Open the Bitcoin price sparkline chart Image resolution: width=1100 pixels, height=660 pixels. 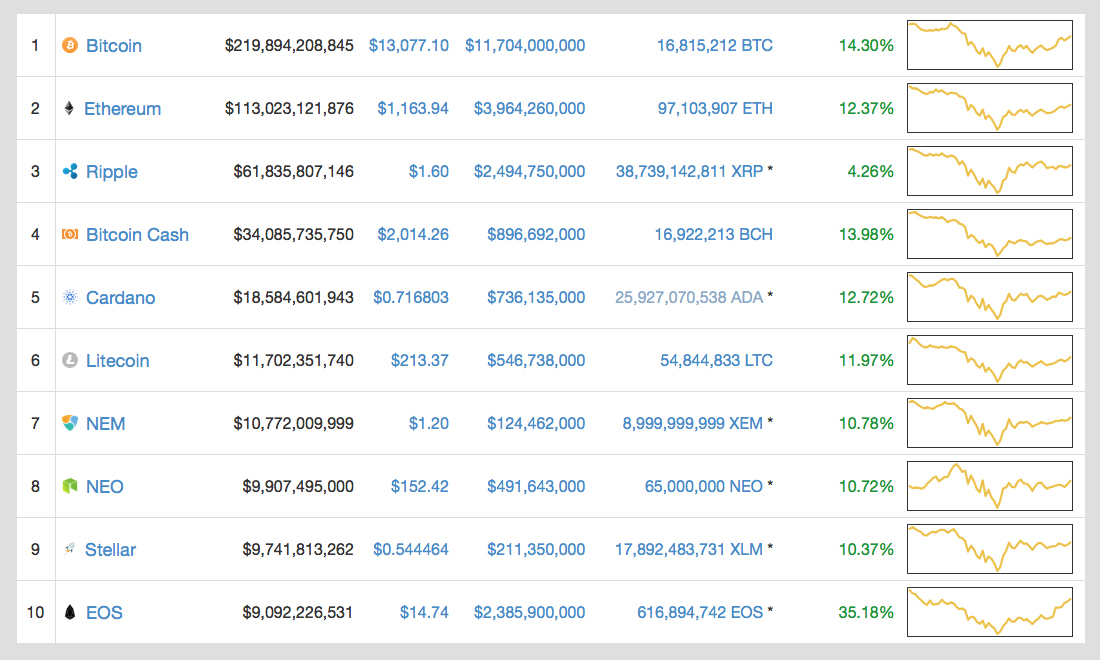click(x=990, y=45)
